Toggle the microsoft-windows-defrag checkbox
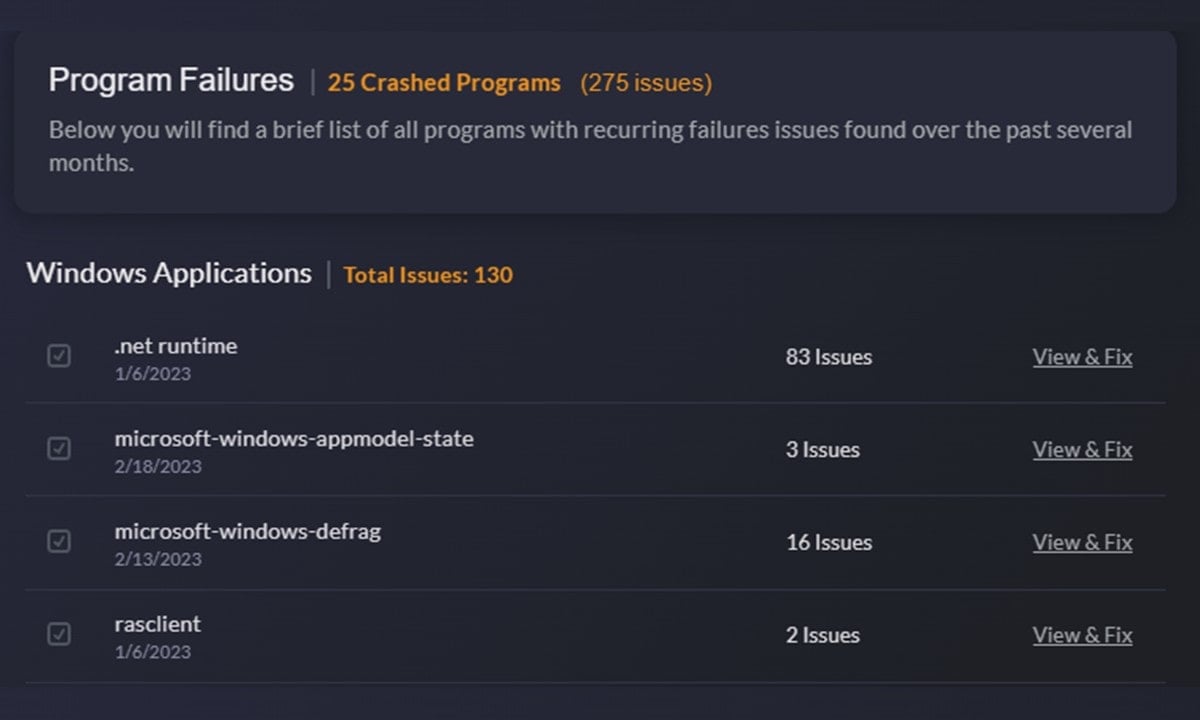The height and width of the screenshot is (720, 1200). tap(59, 542)
